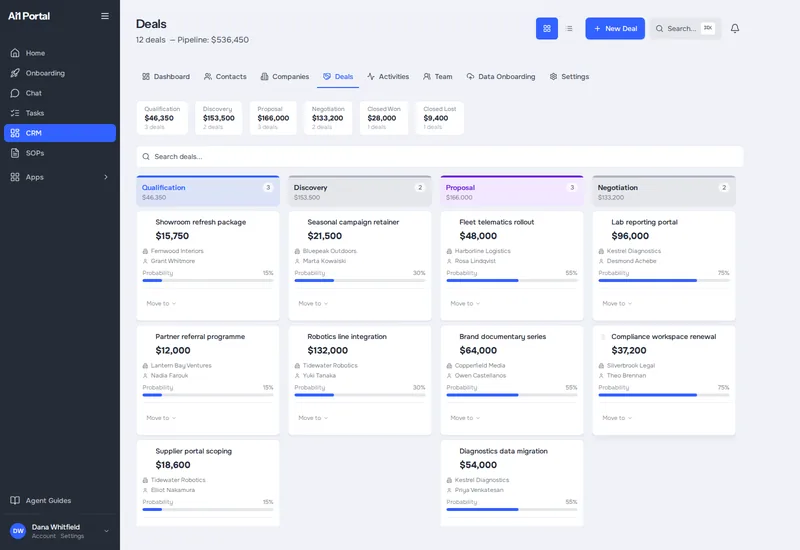Screen dimensions: 800x550
Task: Click the Qualification $46,350 summary card
Action: pyautogui.click(x=162, y=118)
